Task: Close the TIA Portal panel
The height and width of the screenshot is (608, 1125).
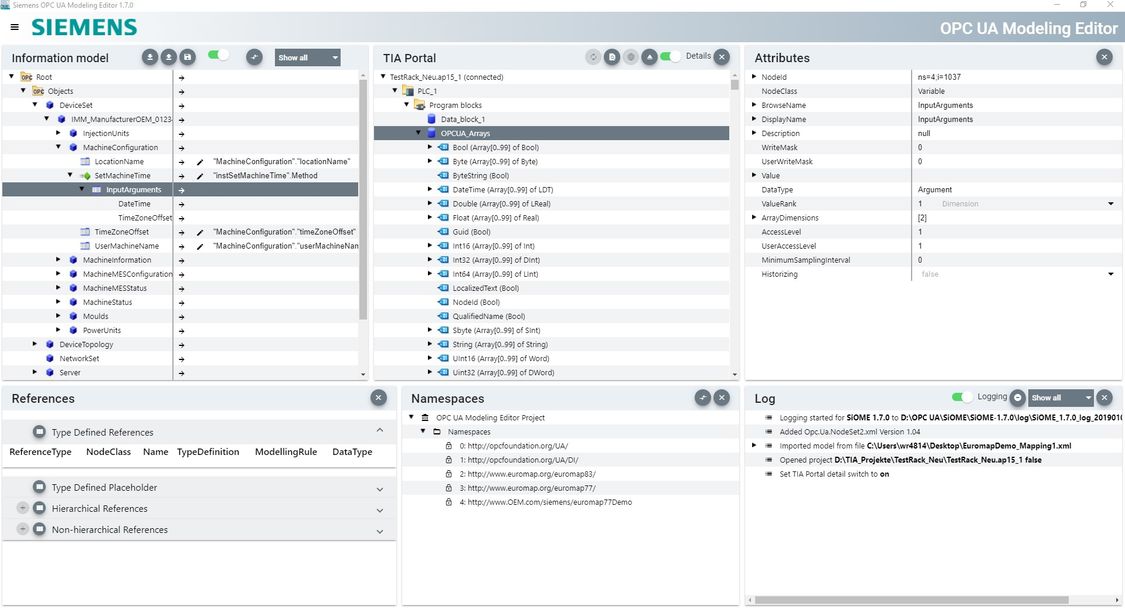Action: (x=722, y=57)
